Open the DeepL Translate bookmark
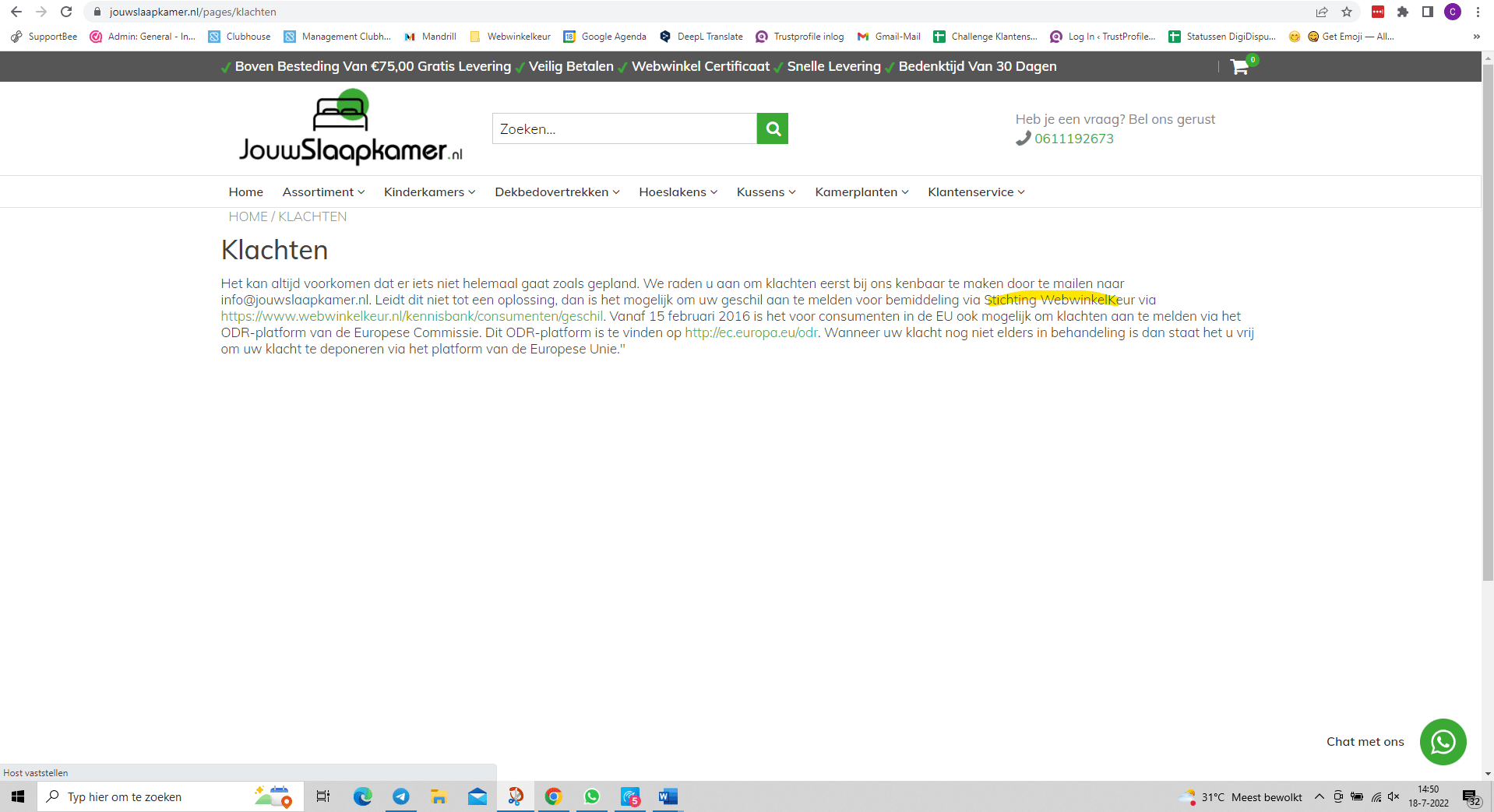The height and width of the screenshot is (812, 1494). [x=701, y=37]
